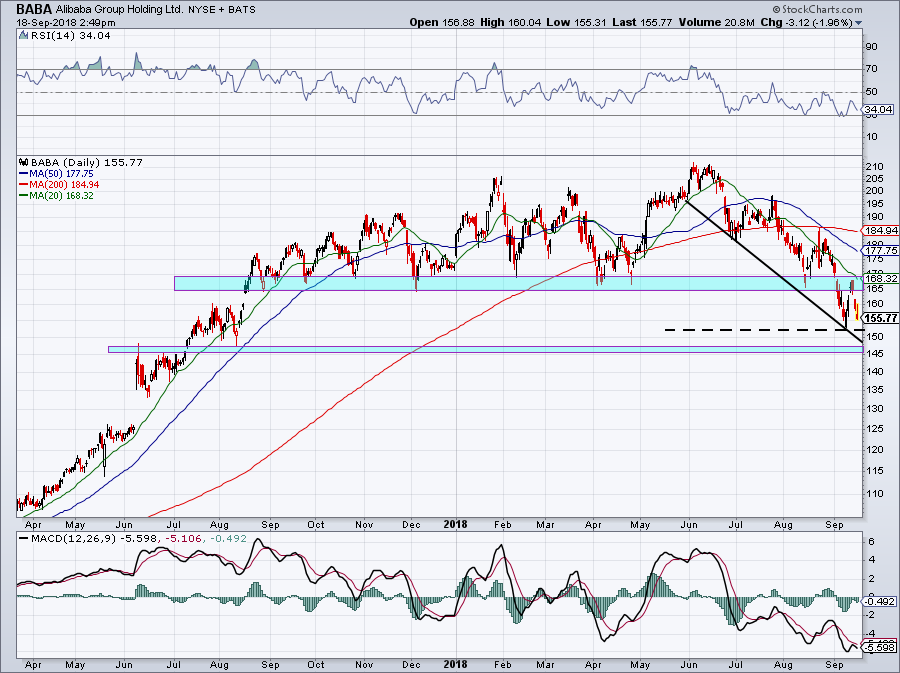Image resolution: width=900 pixels, height=673 pixels.
Task: Click the MACD legend black line marker
Action: point(24,539)
